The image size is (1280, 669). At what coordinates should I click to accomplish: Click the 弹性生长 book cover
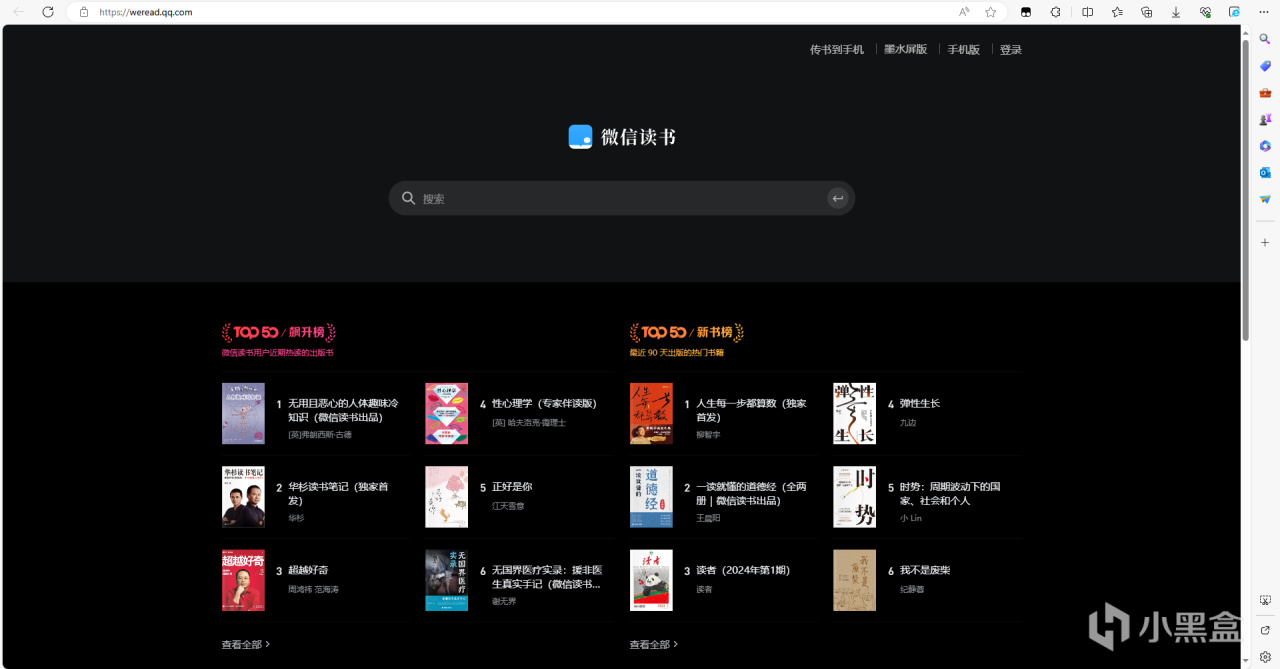(854, 413)
